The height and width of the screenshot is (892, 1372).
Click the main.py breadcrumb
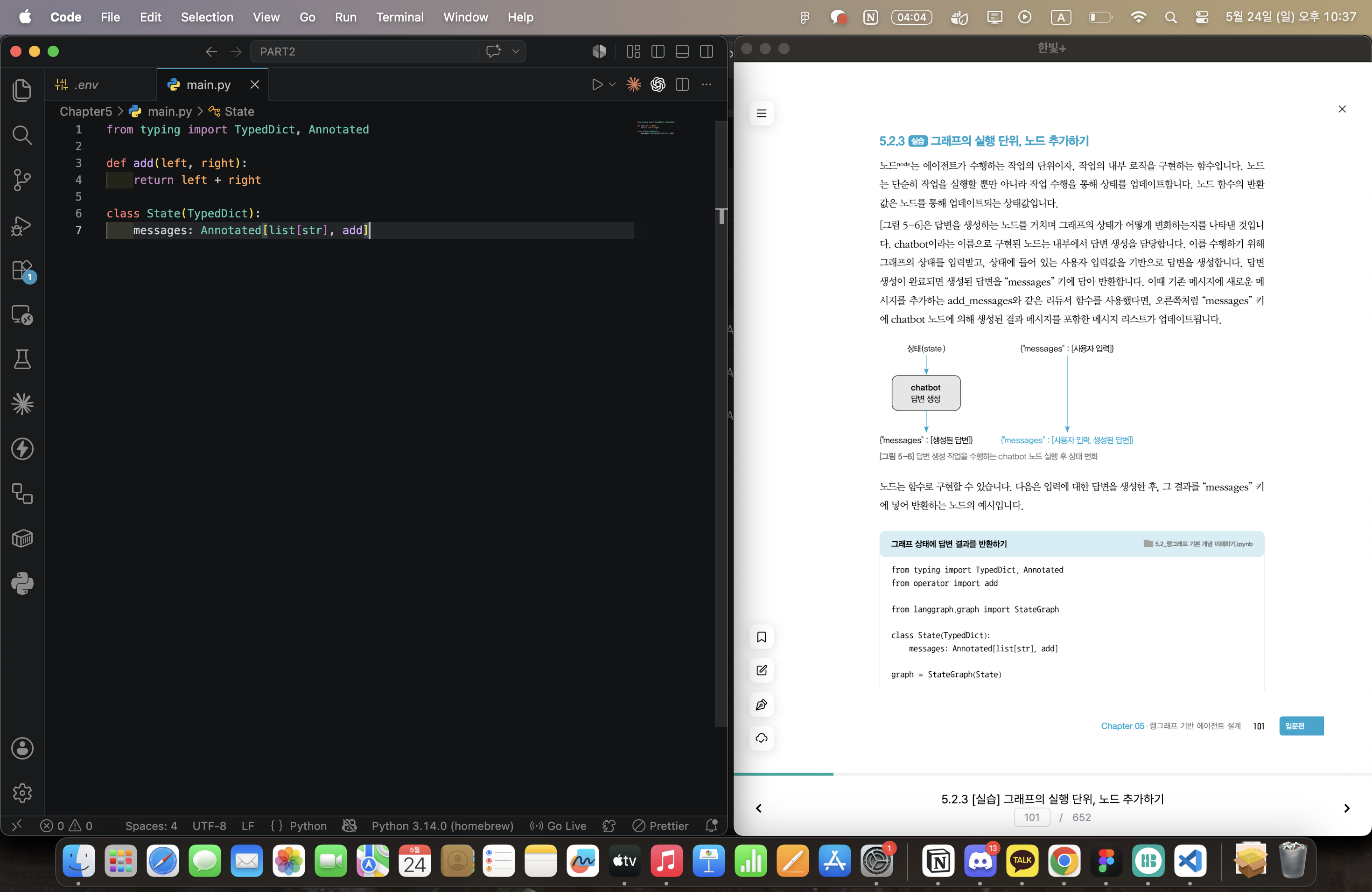point(169,111)
